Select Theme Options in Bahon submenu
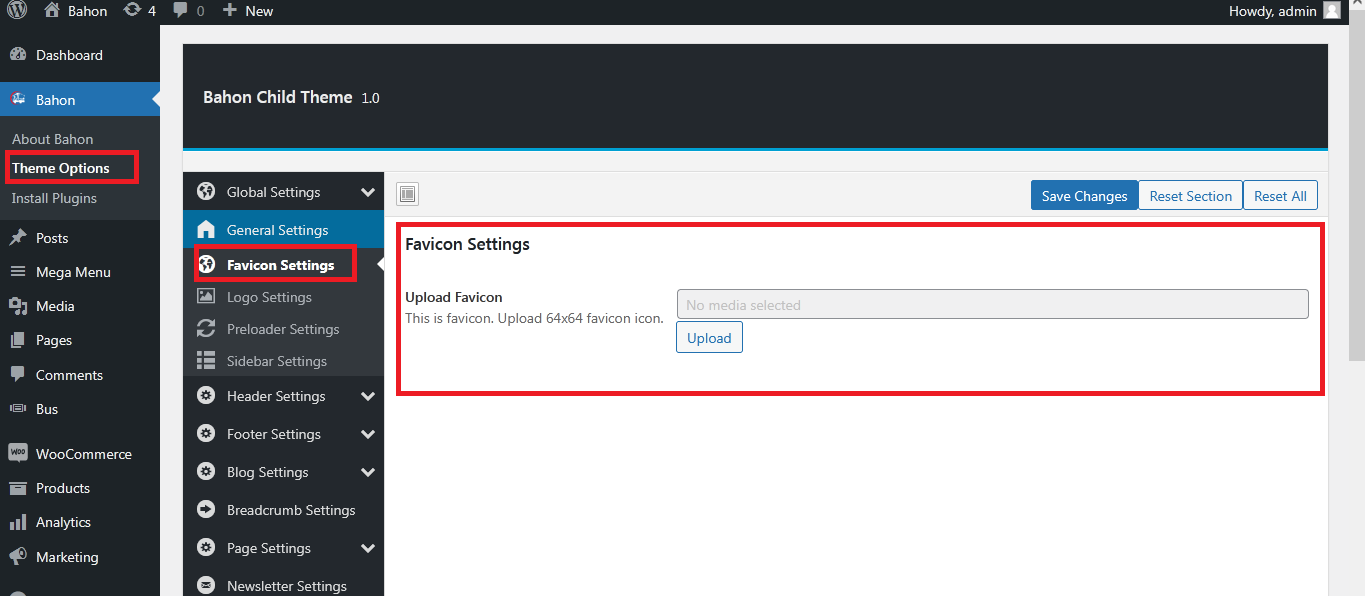This screenshot has height=596, width=1365. point(61,168)
